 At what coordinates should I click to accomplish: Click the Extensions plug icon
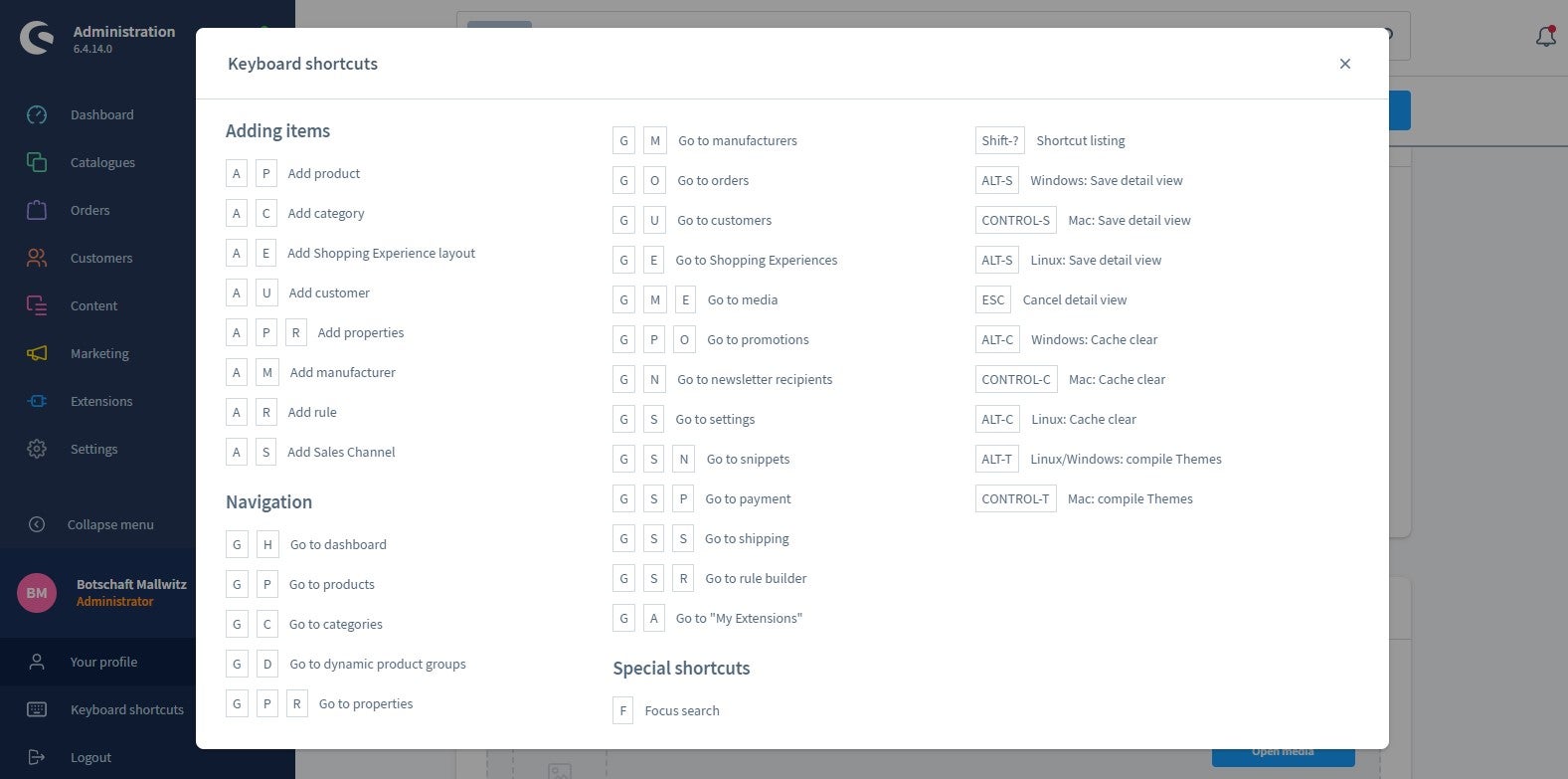pos(37,401)
